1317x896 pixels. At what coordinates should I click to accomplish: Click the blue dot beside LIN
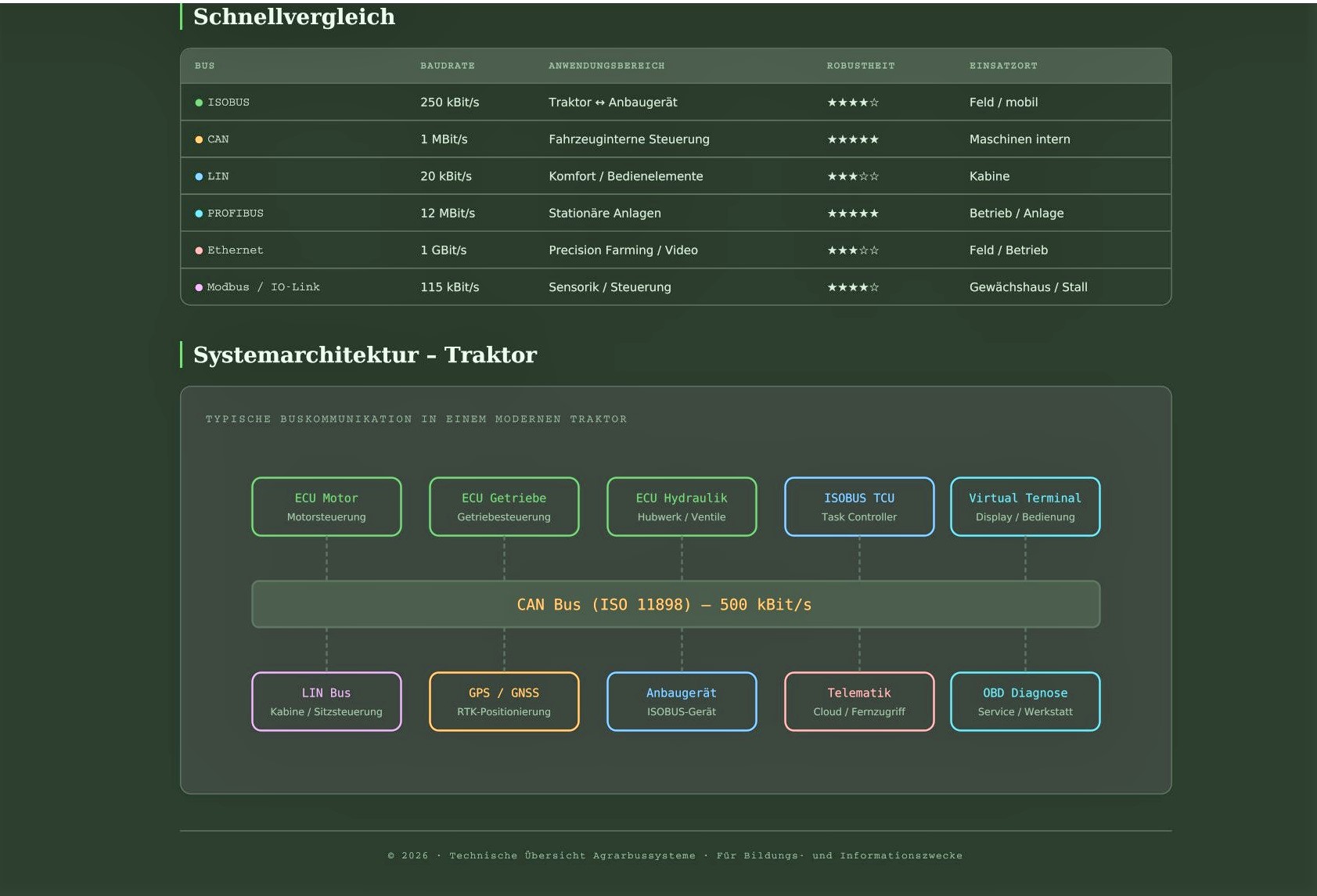(199, 177)
